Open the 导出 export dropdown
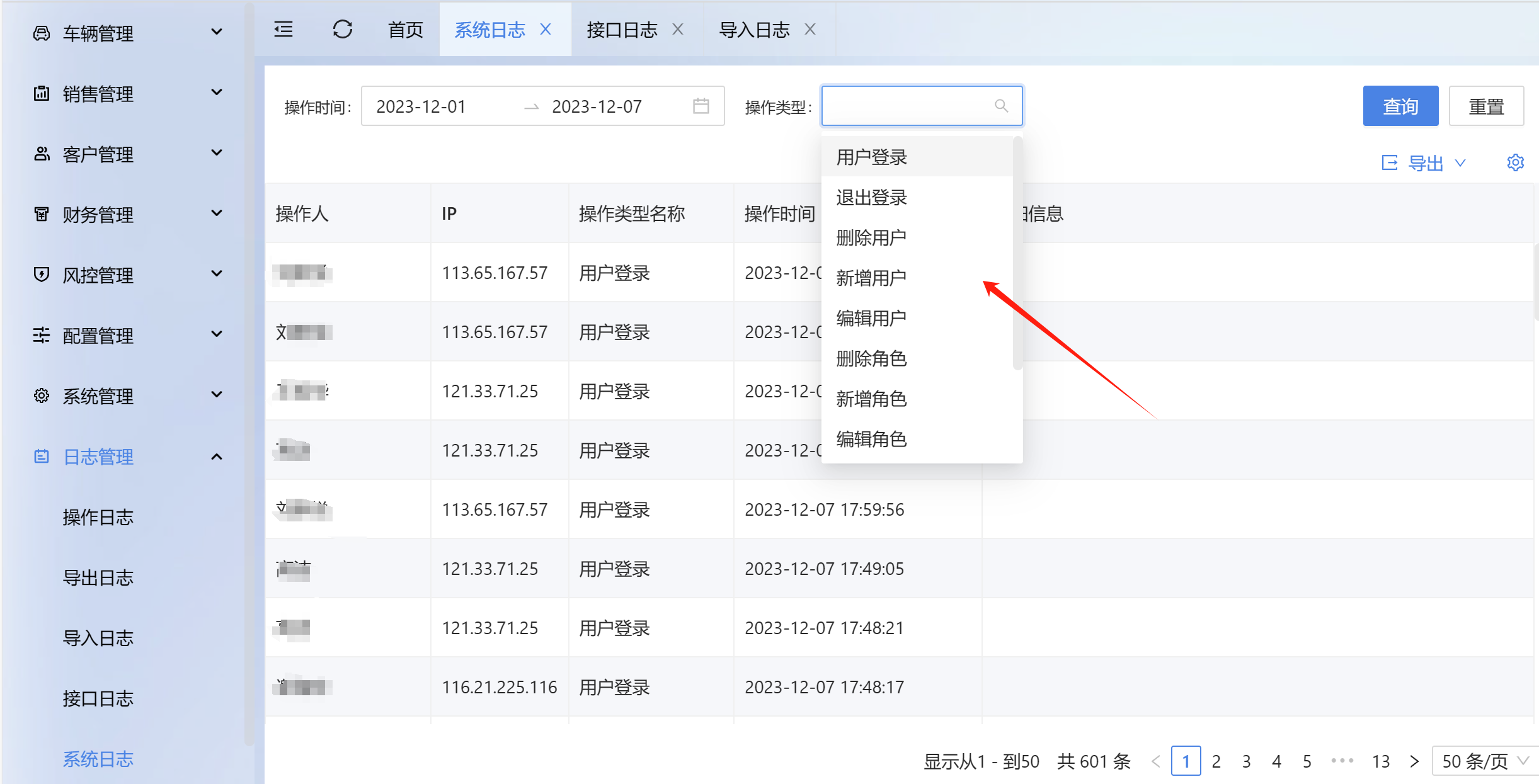The image size is (1539, 784). 1424,163
